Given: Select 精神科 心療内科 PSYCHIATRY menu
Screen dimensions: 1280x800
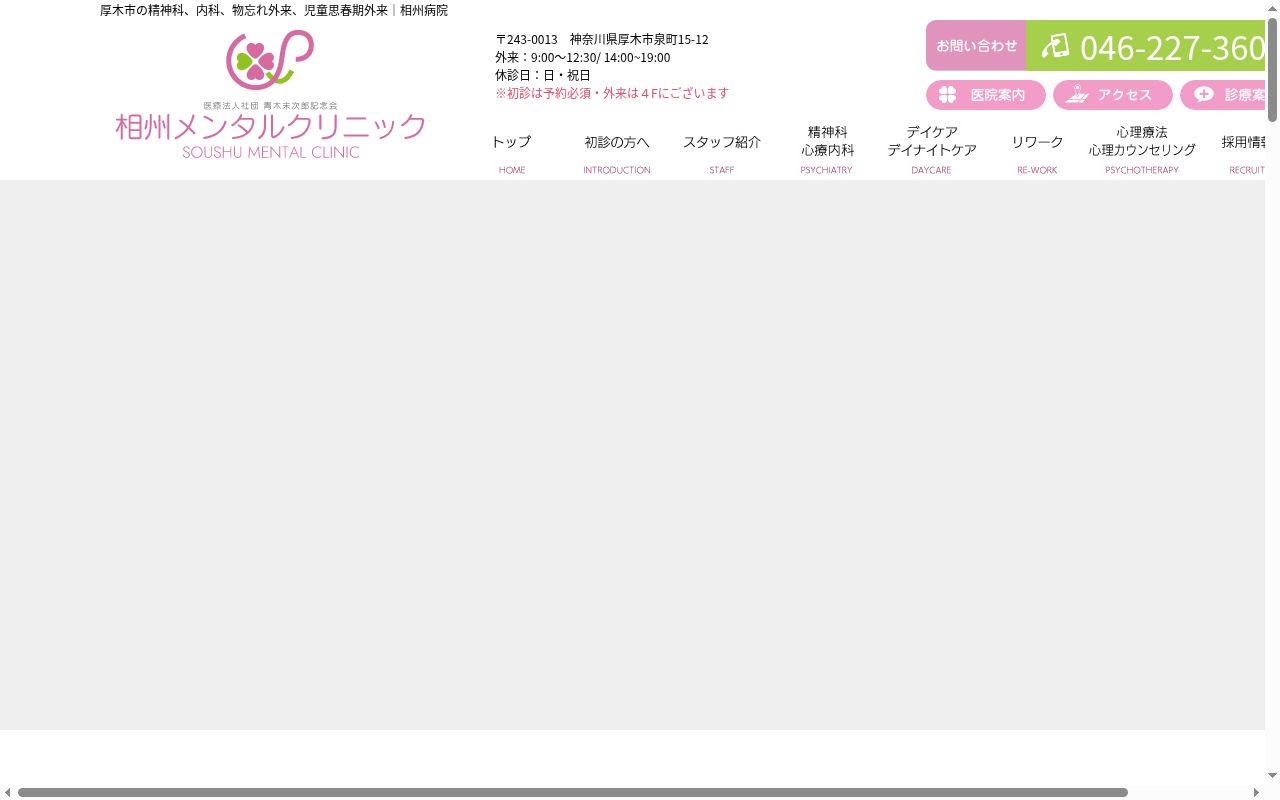Looking at the screenshot, I should (x=827, y=150).
